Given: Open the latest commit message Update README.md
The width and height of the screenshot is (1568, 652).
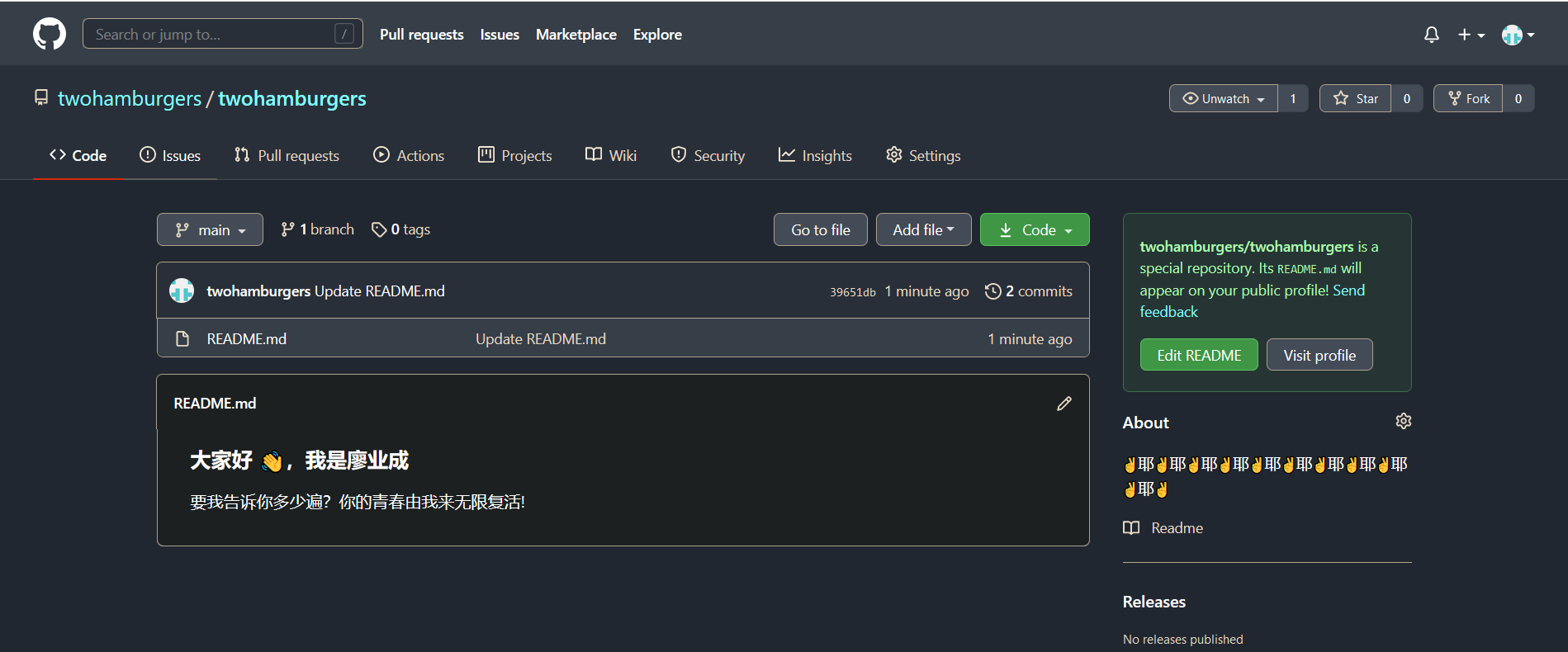Looking at the screenshot, I should point(380,291).
